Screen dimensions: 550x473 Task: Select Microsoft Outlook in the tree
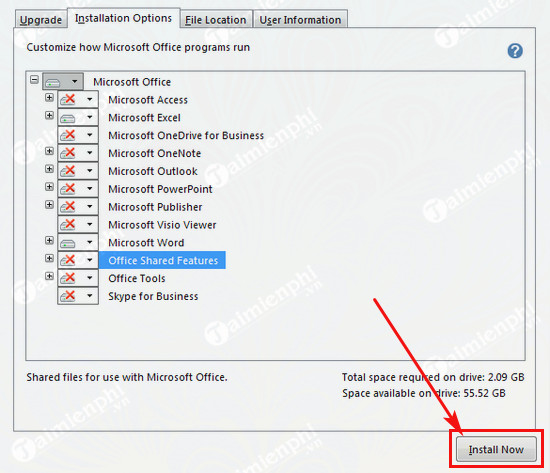click(153, 171)
